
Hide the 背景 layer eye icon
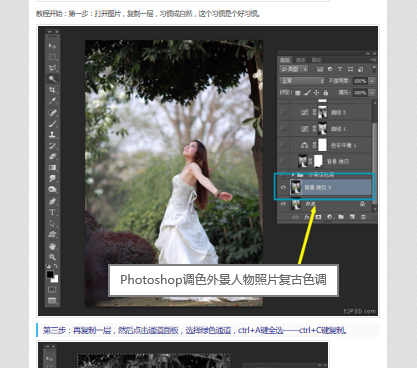click(283, 204)
